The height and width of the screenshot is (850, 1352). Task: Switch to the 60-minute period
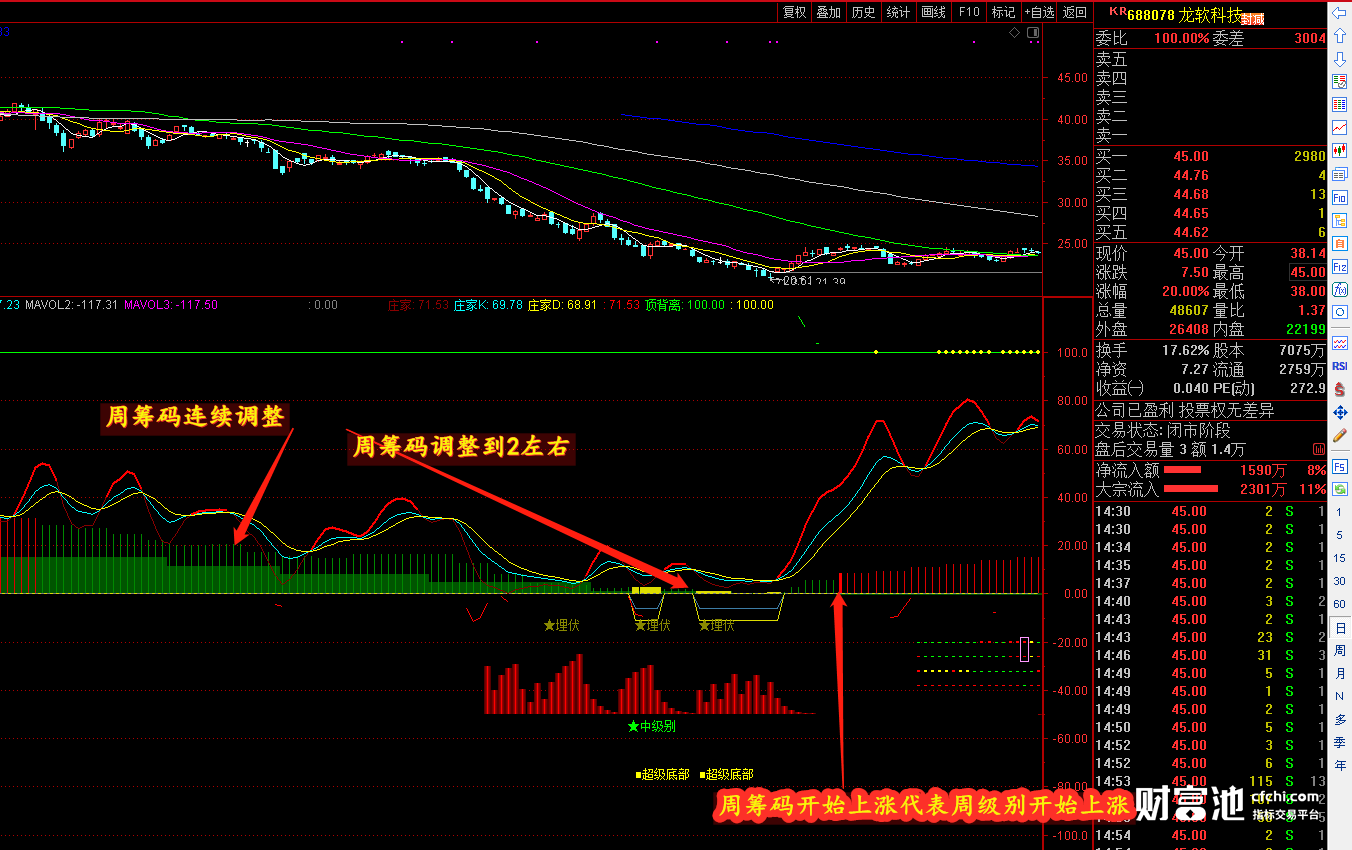pyautogui.click(x=1340, y=603)
